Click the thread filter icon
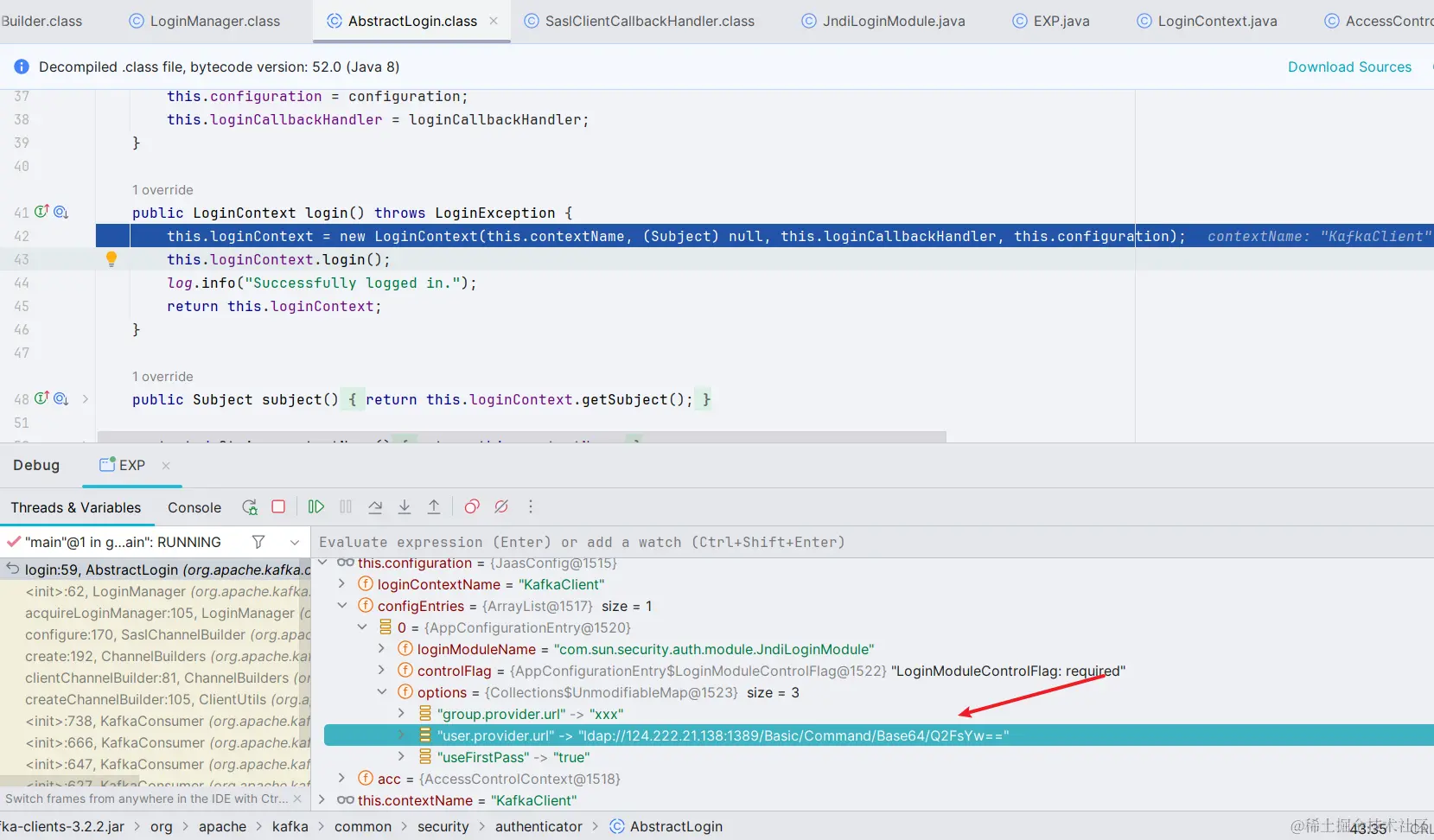Screen dimensions: 1434x840 click(x=258, y=542)
